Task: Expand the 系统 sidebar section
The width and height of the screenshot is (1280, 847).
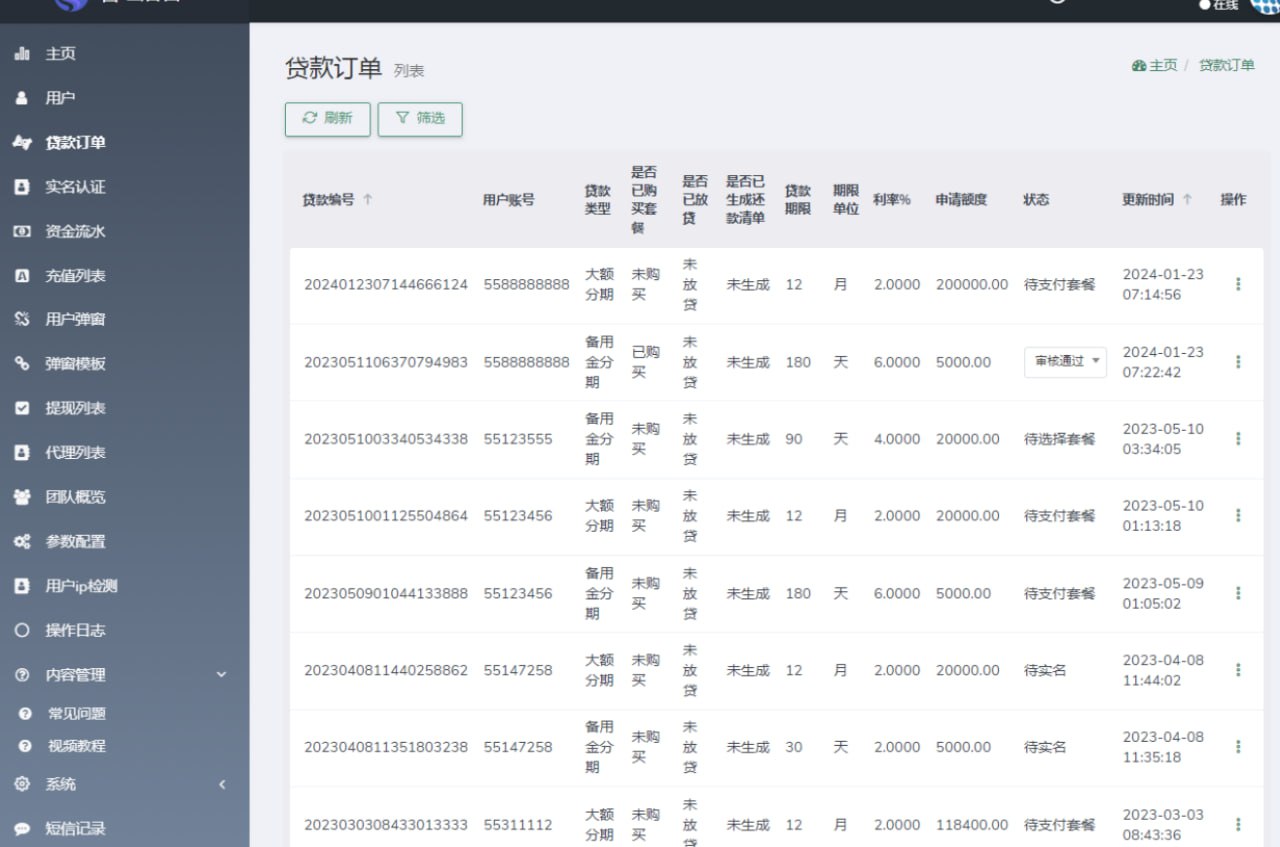Action: [222, 785]
